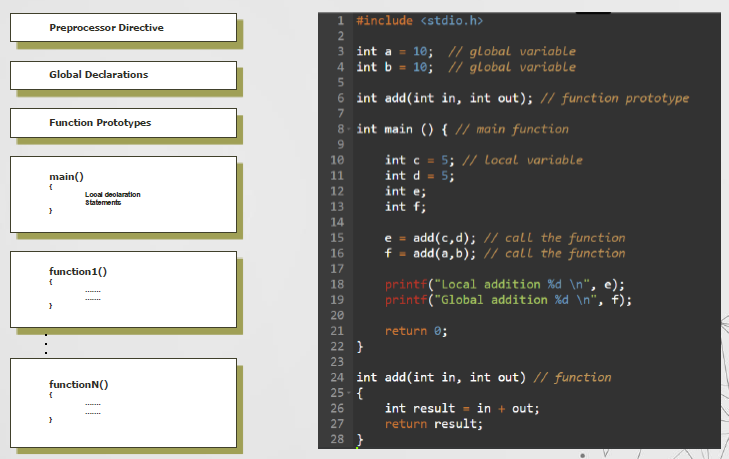Place cursor on the 'return result;' statement
729x459 pixels.
pyautogui.click(x=433, y=424)
